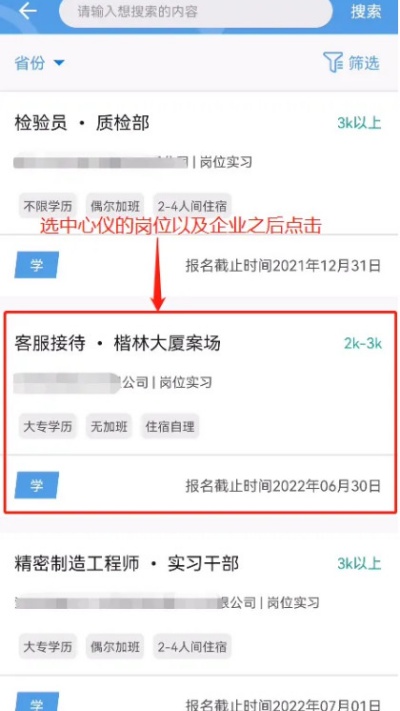The height and width of the screenshot is (711, 400).
Task: Click the filter funnel icon
Action: point(333,63)
